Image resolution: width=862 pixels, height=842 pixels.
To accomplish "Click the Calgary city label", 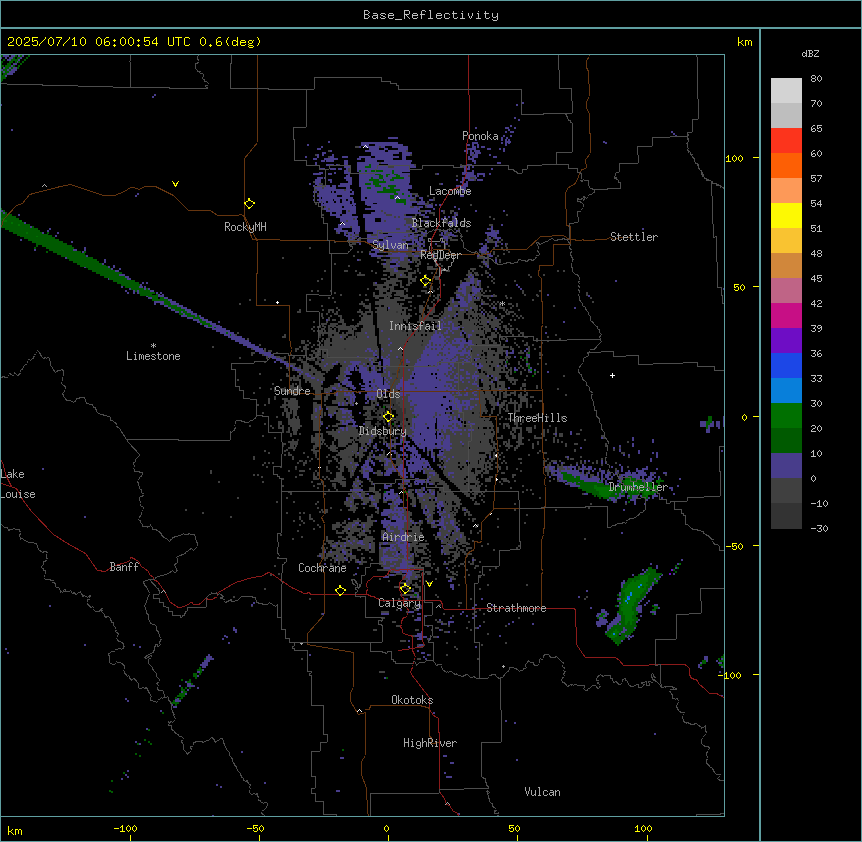I will [399, 603].
